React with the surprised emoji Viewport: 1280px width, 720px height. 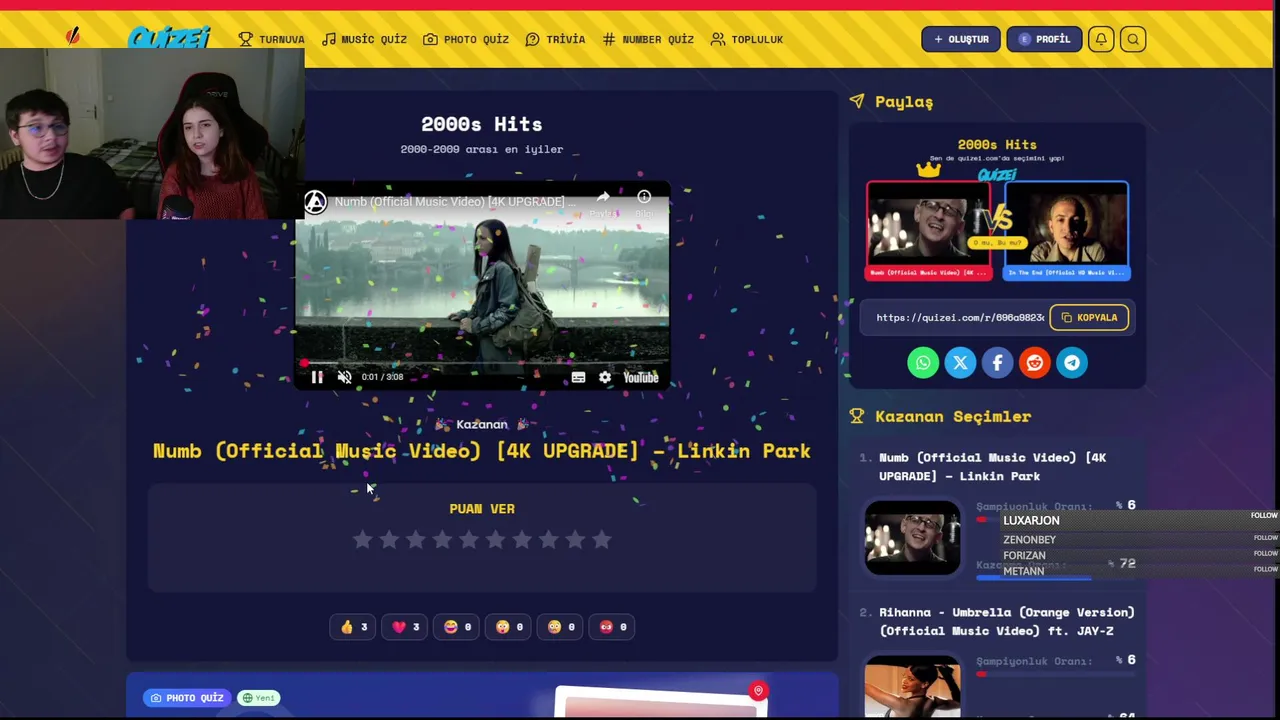509,627
